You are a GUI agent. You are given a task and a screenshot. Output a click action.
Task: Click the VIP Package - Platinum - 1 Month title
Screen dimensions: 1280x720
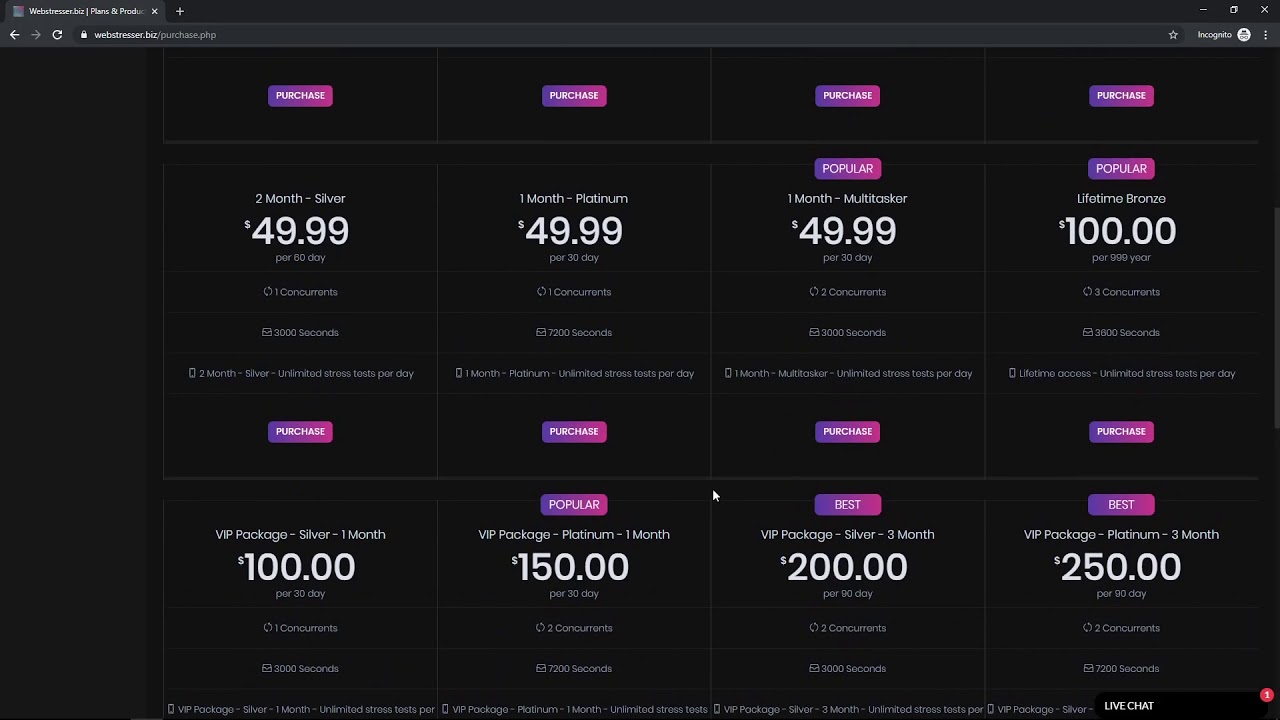[x=574, y=534]
